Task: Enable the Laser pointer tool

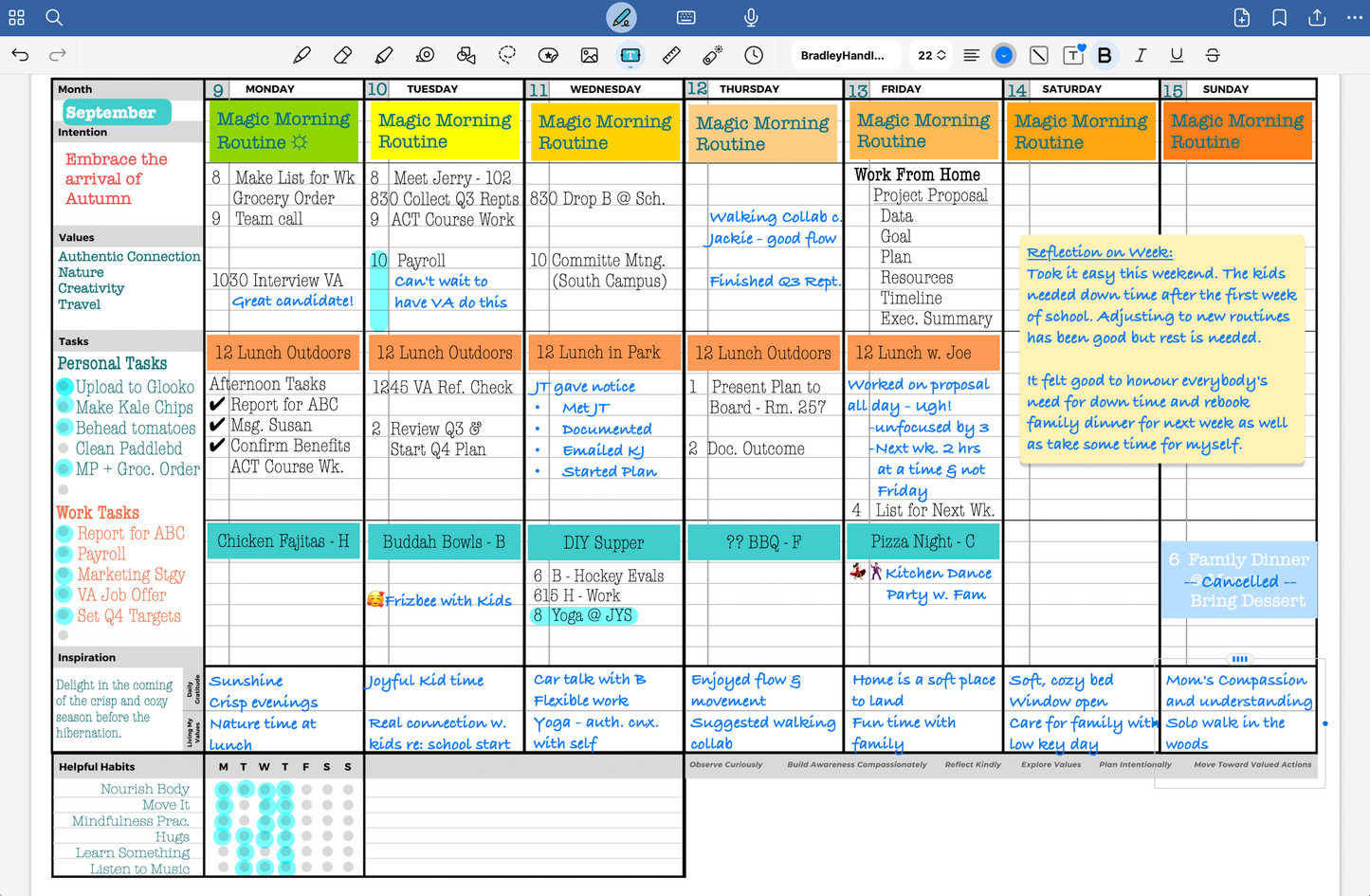Action: pos(712,56)
